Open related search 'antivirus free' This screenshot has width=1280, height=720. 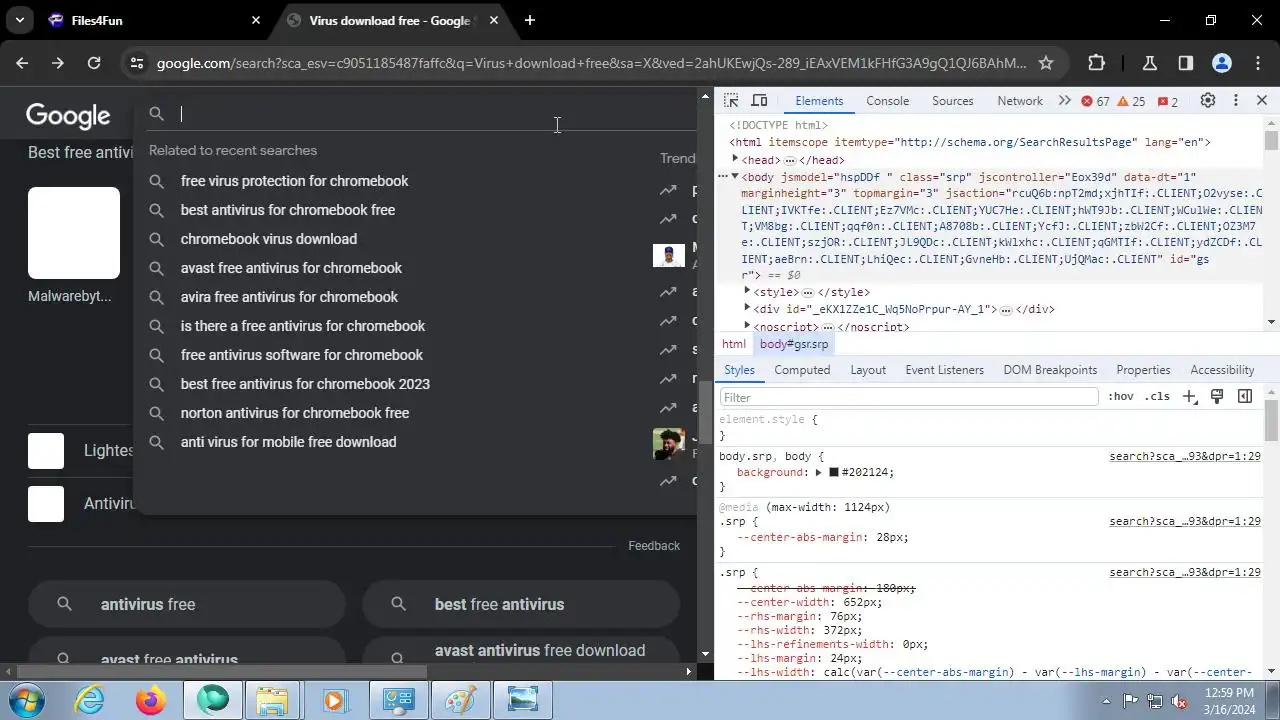click(187, 604)
